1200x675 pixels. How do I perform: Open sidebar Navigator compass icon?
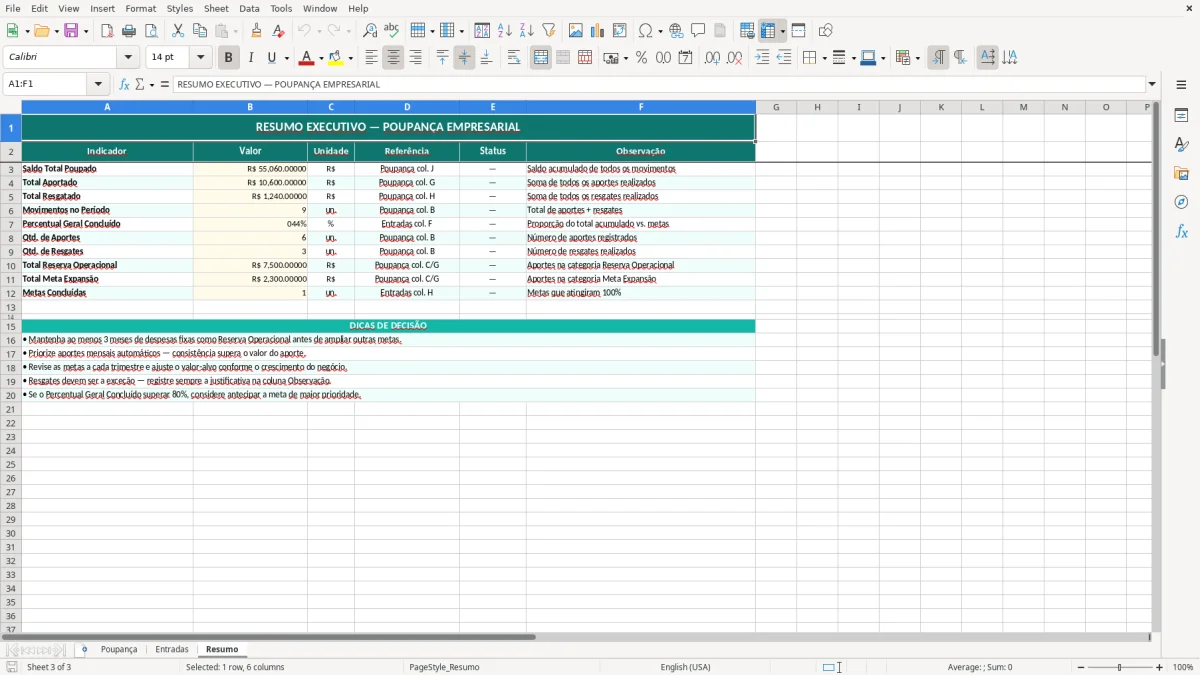point(1181,202)
